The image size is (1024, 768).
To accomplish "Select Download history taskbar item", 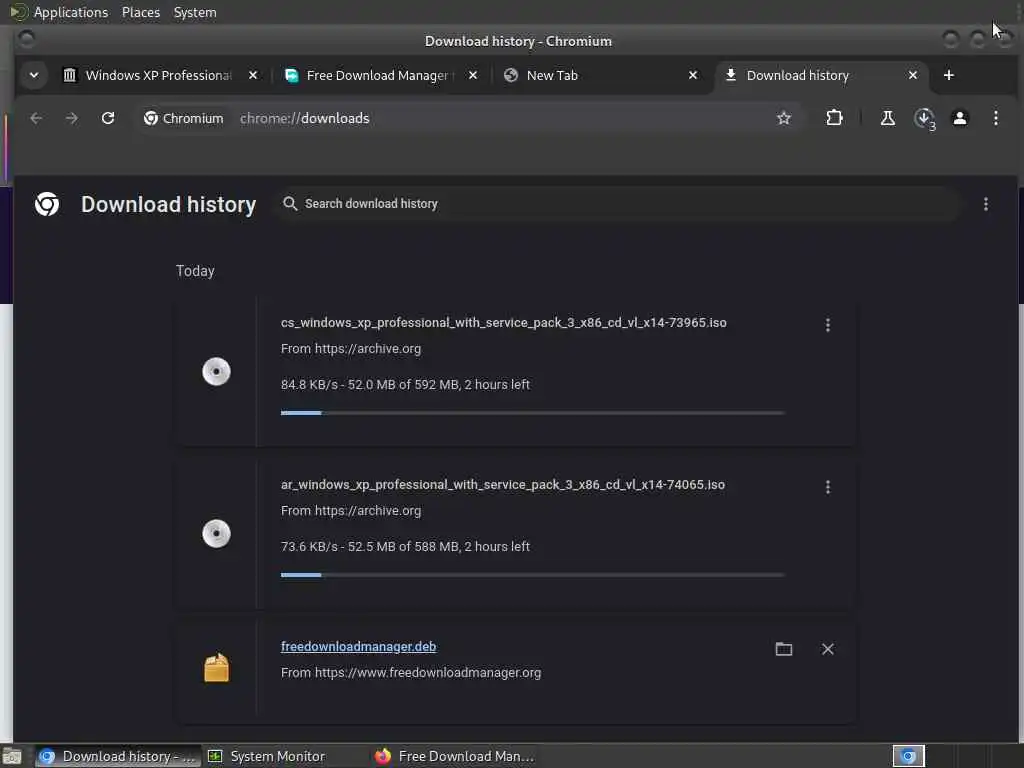I will point(118,756).
